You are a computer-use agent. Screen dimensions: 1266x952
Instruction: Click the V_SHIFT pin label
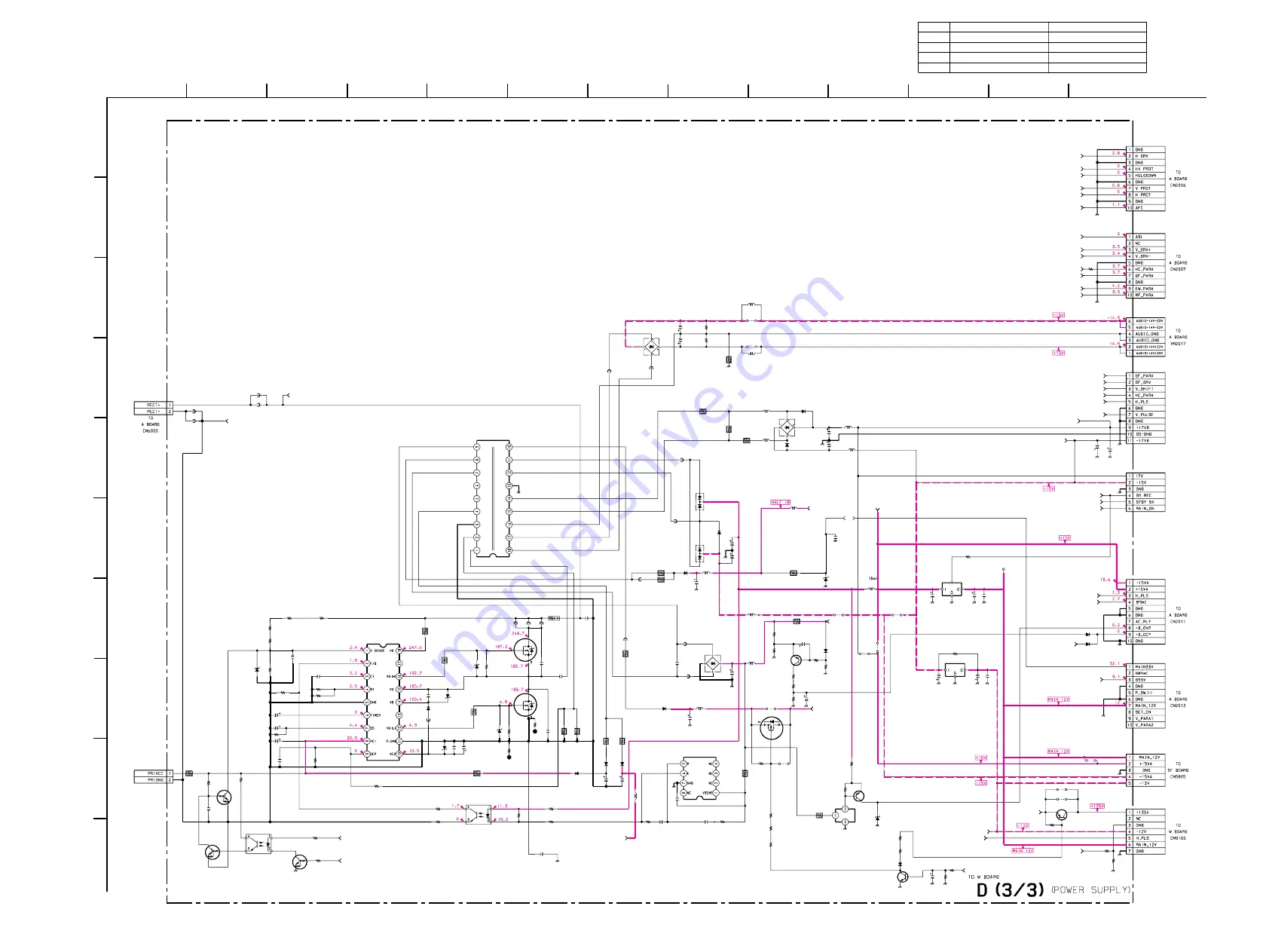point(1144,389)
